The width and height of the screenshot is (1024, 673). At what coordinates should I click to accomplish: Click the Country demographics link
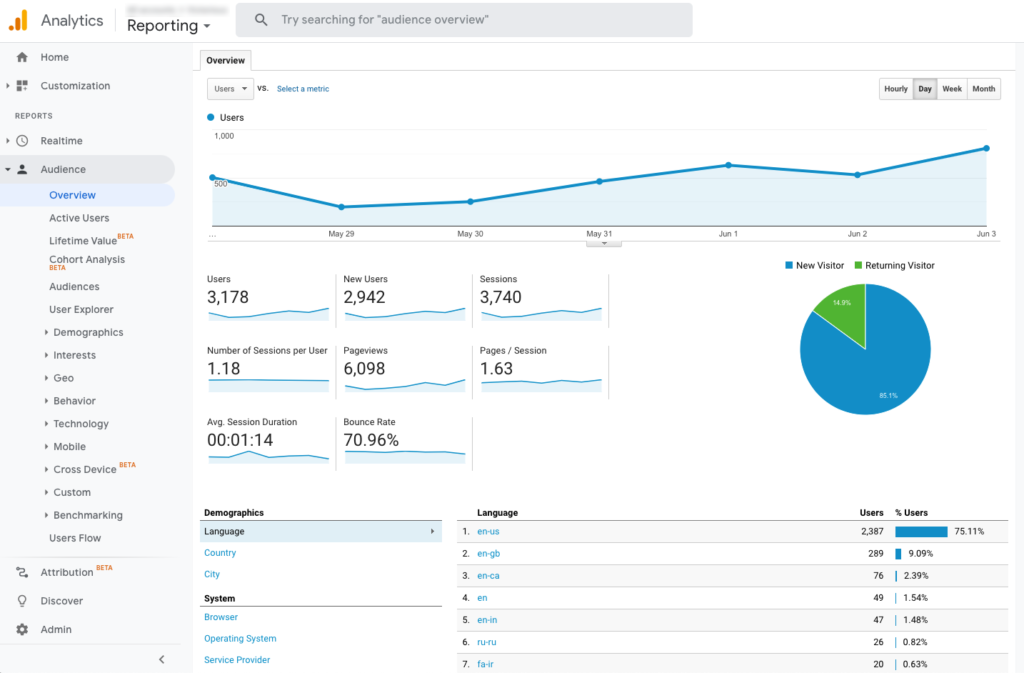pyautogui.click(x=220, y=553)
